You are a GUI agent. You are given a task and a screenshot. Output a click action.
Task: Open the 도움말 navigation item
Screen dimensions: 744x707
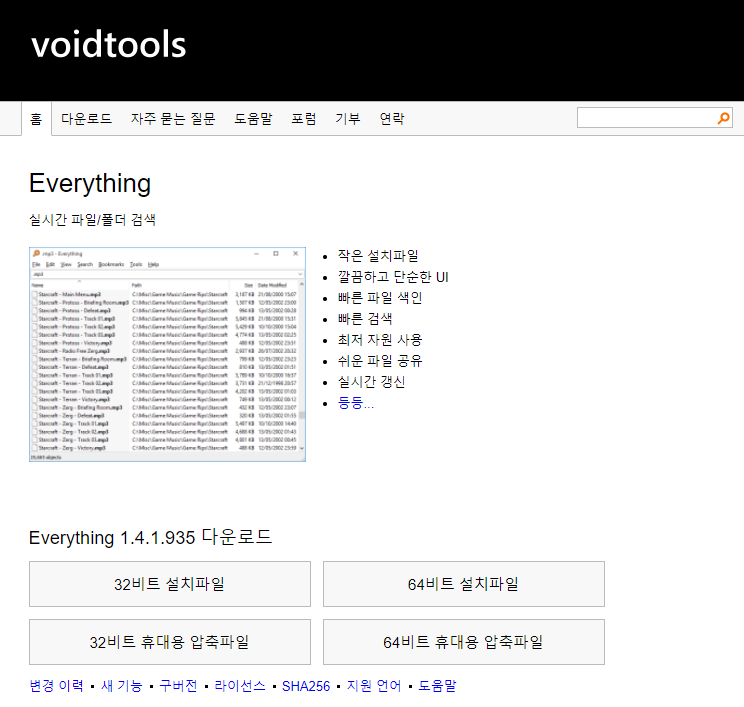coord(253,119)
